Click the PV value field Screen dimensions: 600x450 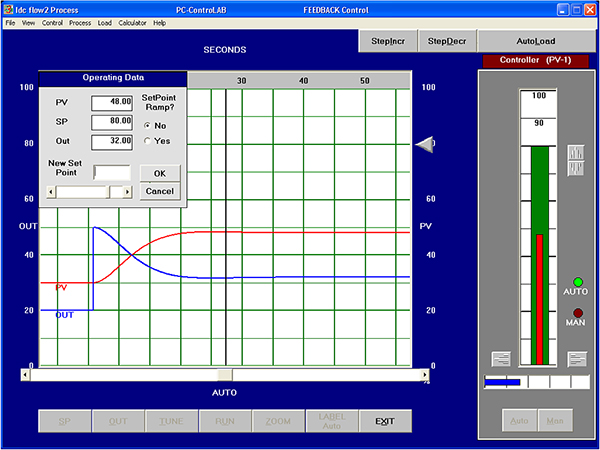click(112, 103)
